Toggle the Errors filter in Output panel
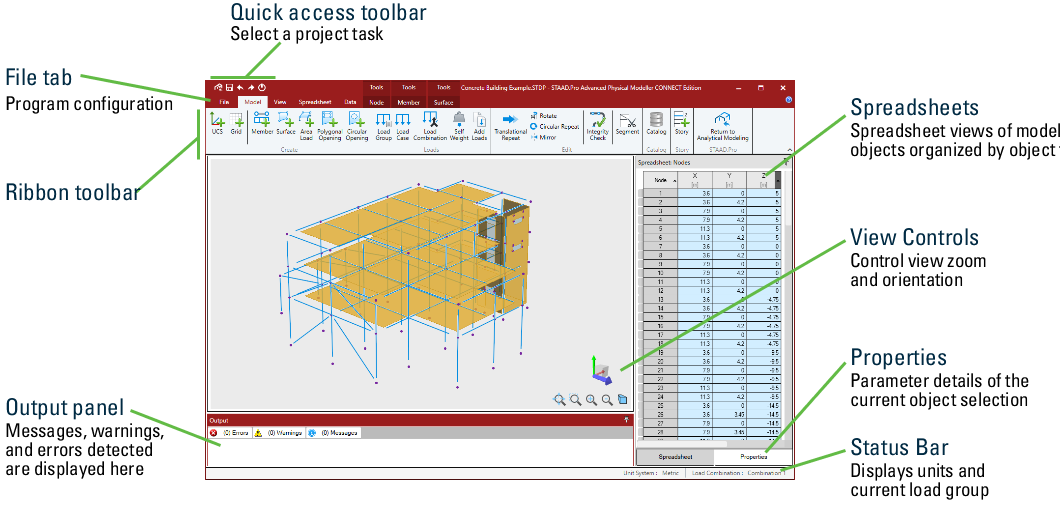Image resolution: width=1060 pixels, height=505 pixels. tap(230, 432)
